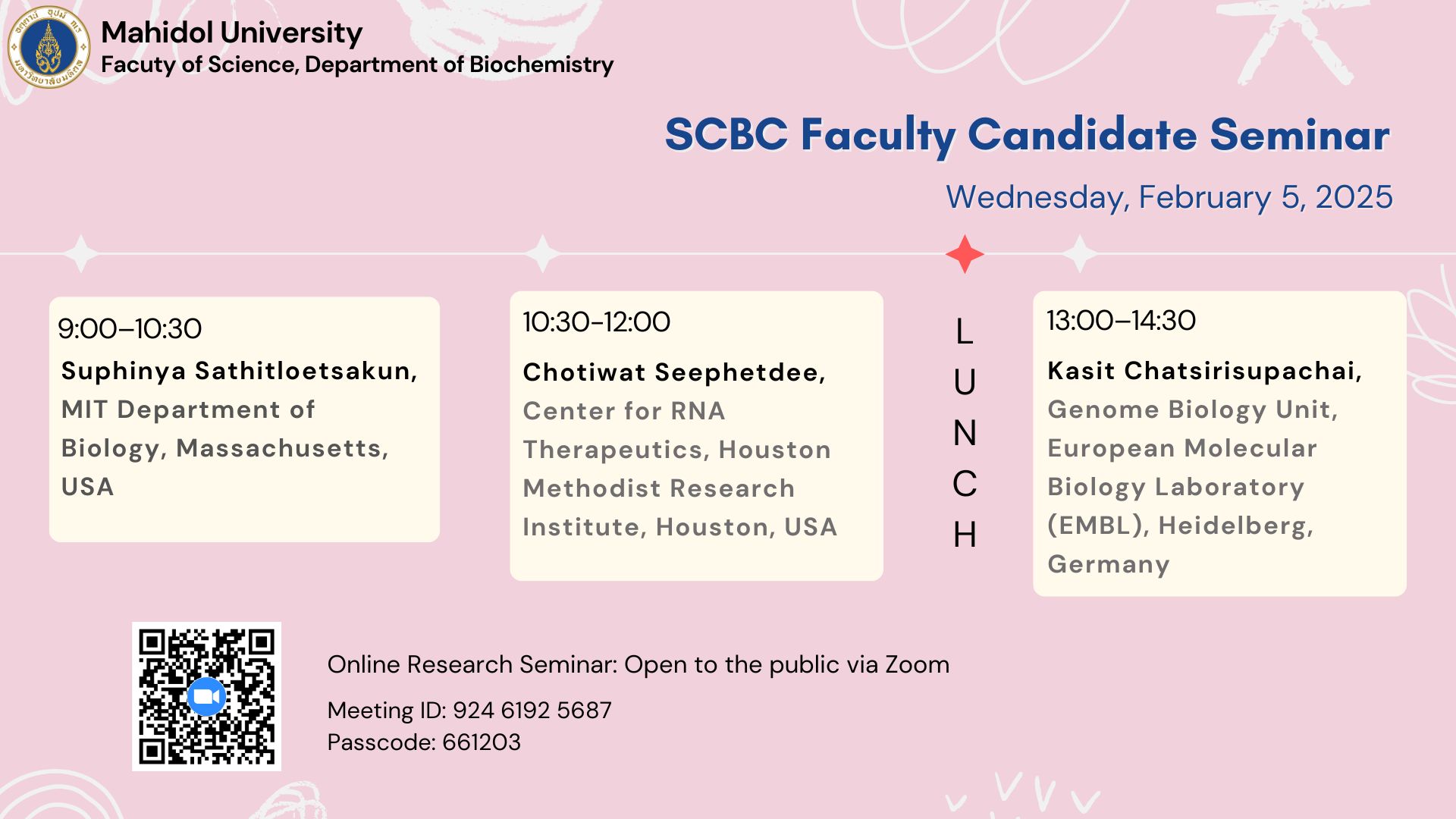Click the 10:30-12:00 time slot label

(x=596, y=322)
